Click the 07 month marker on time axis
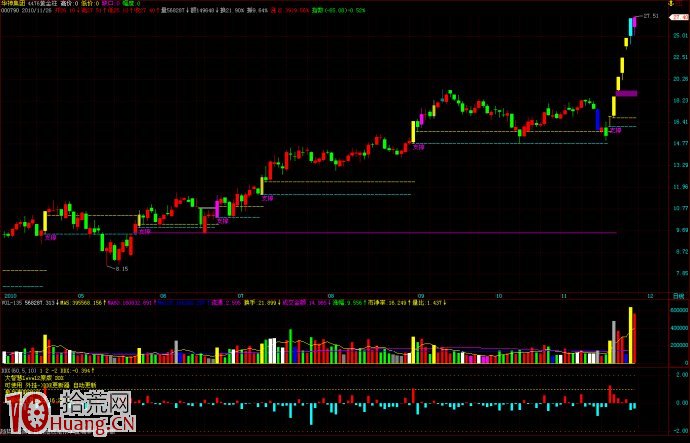 point(240,296)
